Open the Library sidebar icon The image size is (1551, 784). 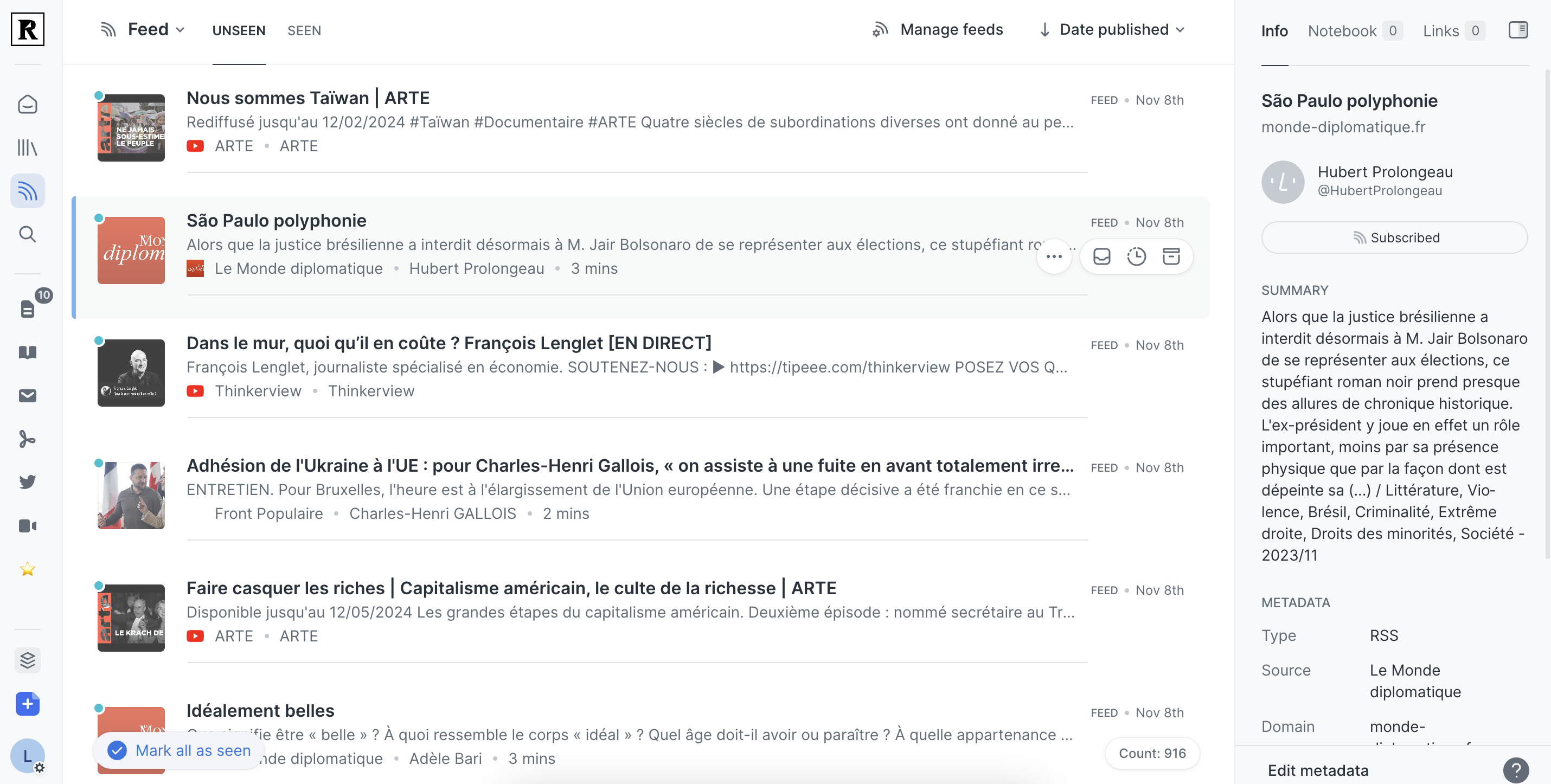27,147
